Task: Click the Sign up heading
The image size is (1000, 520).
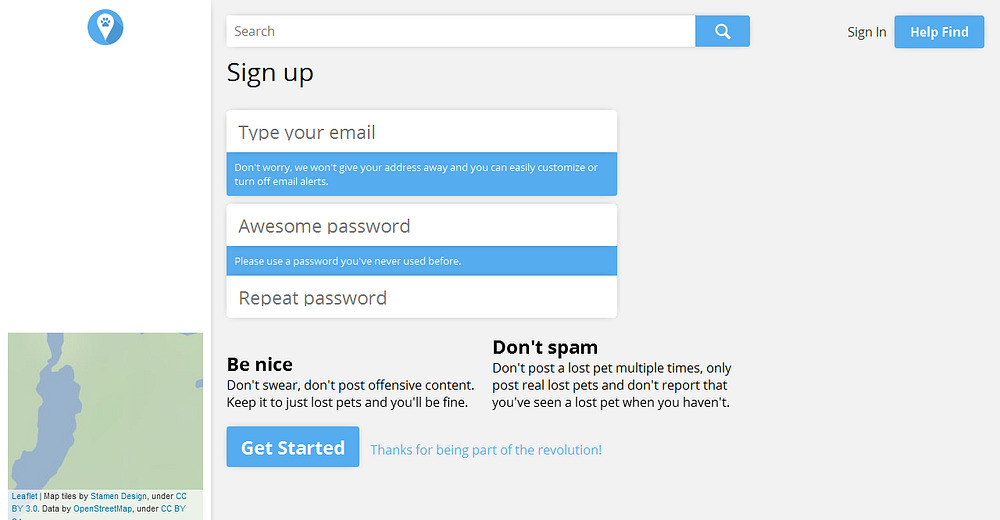Action: pyautogui.click(x=270, y=73)
